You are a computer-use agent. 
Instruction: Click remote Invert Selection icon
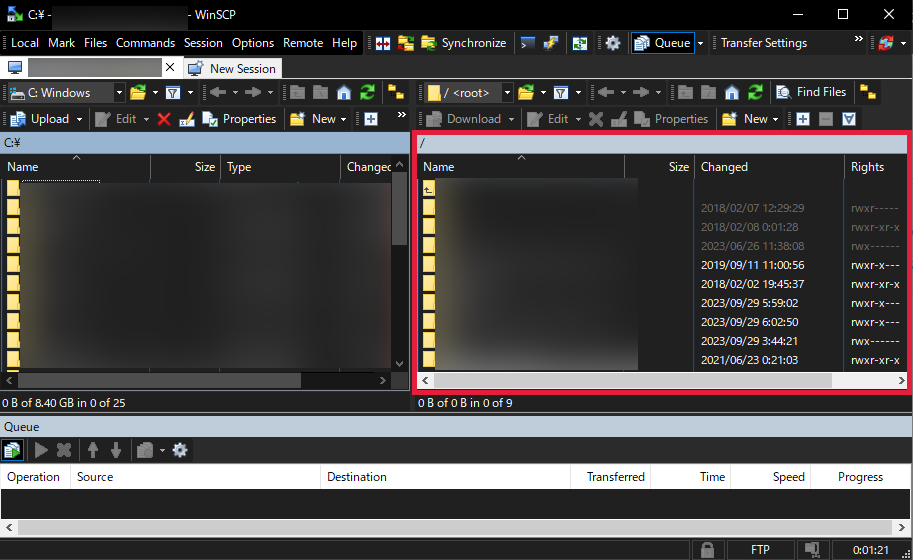coord(849,119)
